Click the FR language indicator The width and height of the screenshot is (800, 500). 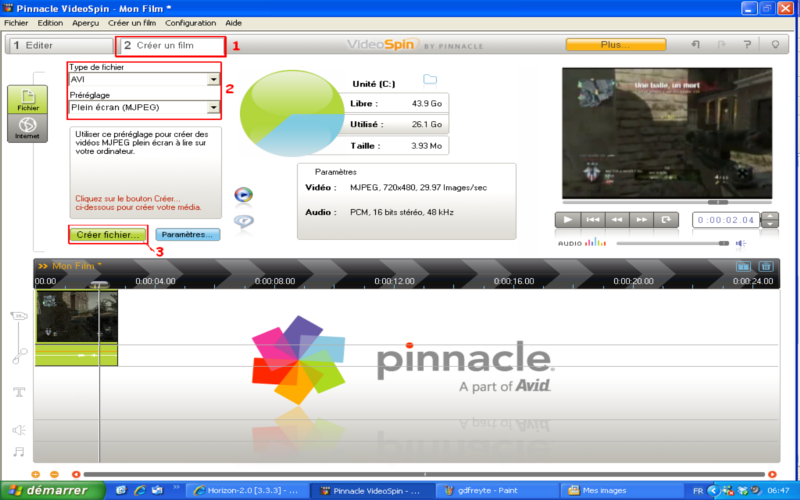[698, 491]
